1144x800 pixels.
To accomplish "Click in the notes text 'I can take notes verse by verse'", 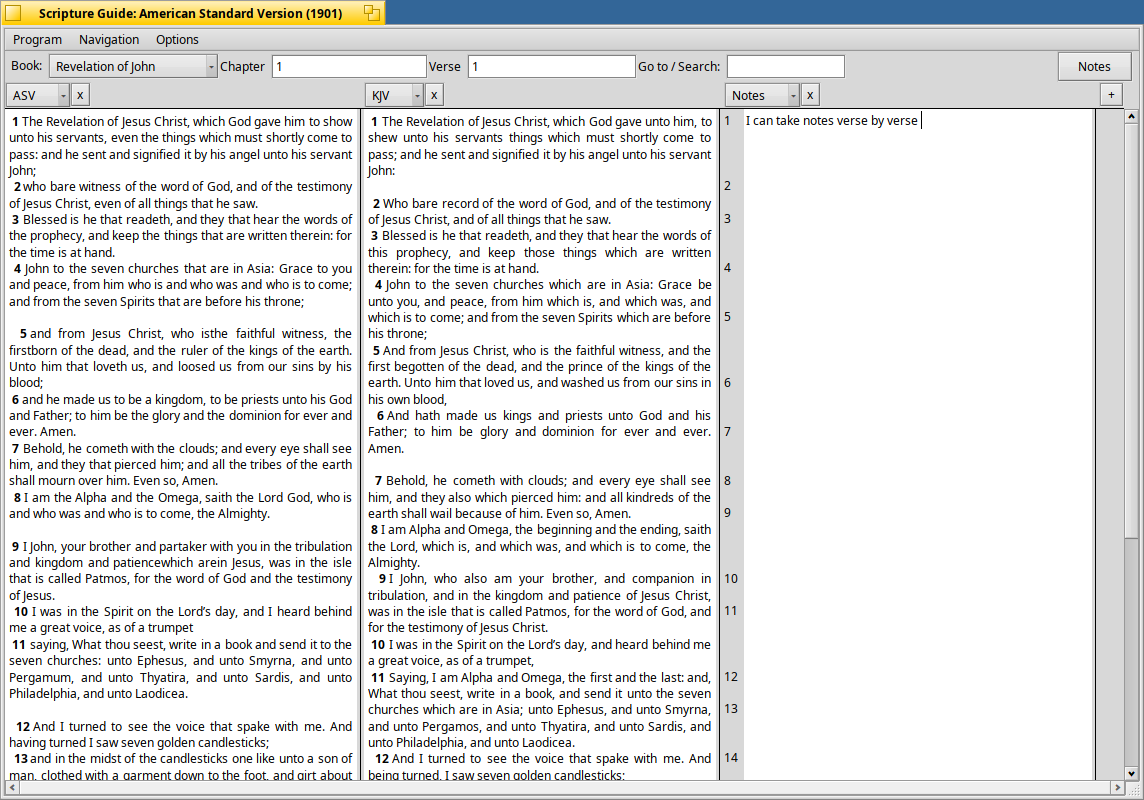I will click(x=831, y=120).
